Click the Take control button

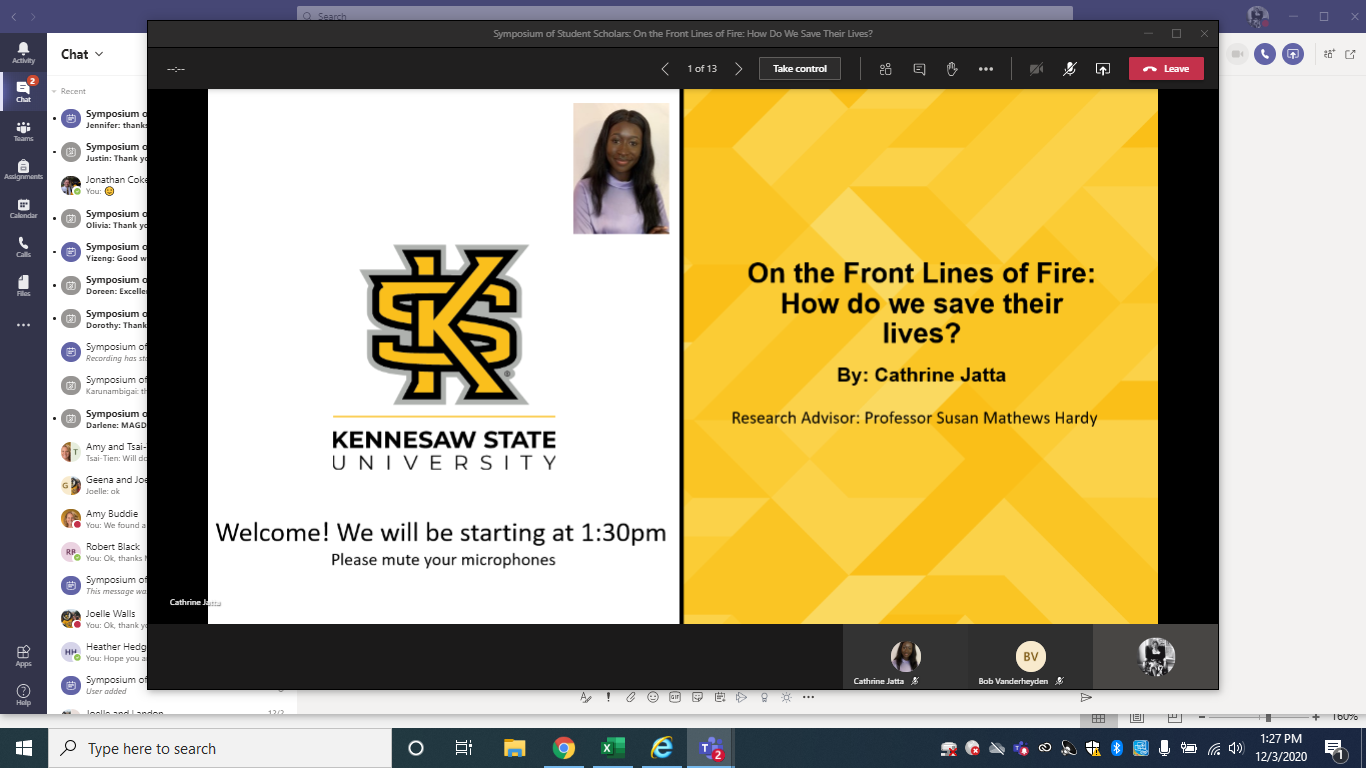[799, 69]
